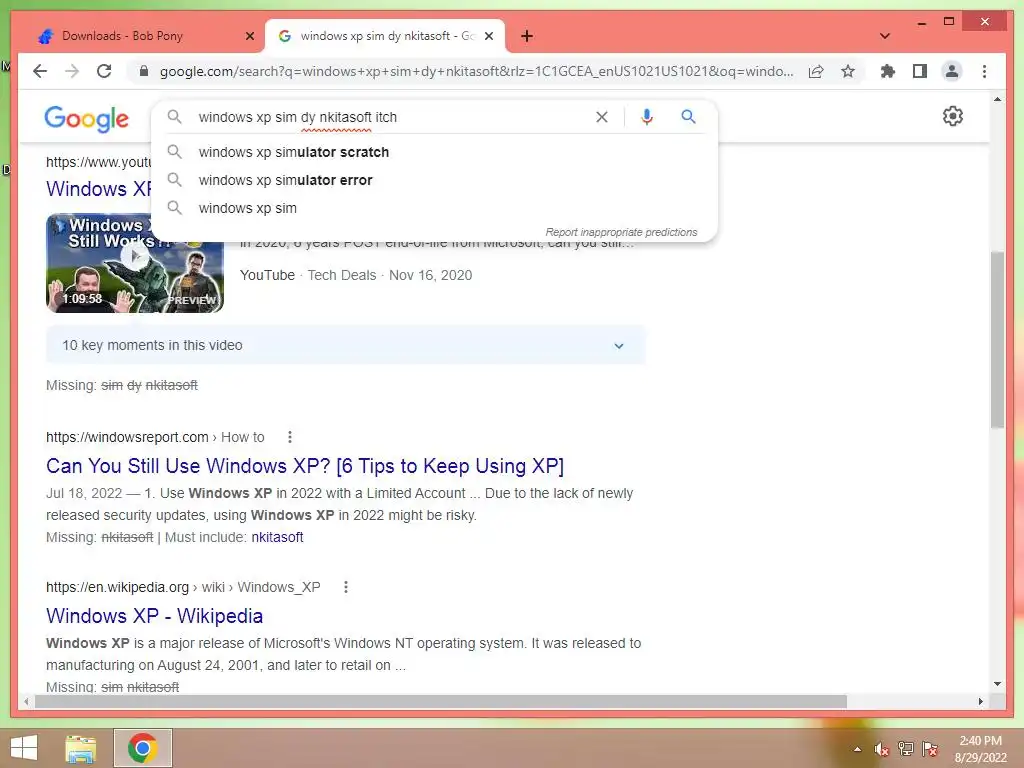Image resolution: width=1024 pixels, height=768 pixels.
Task: Click in the Google search input field
Action: (x=392, y=117)
